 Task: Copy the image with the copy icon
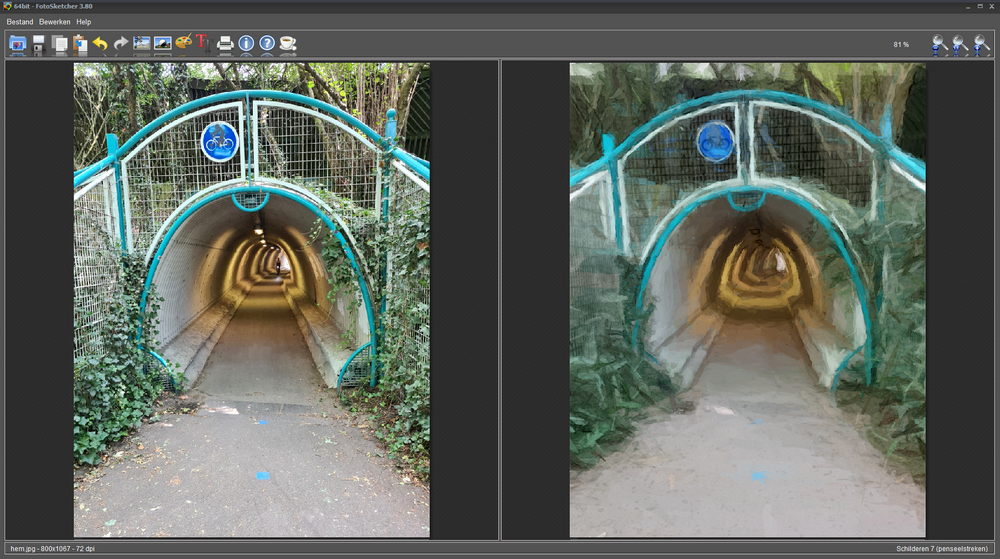59,44
